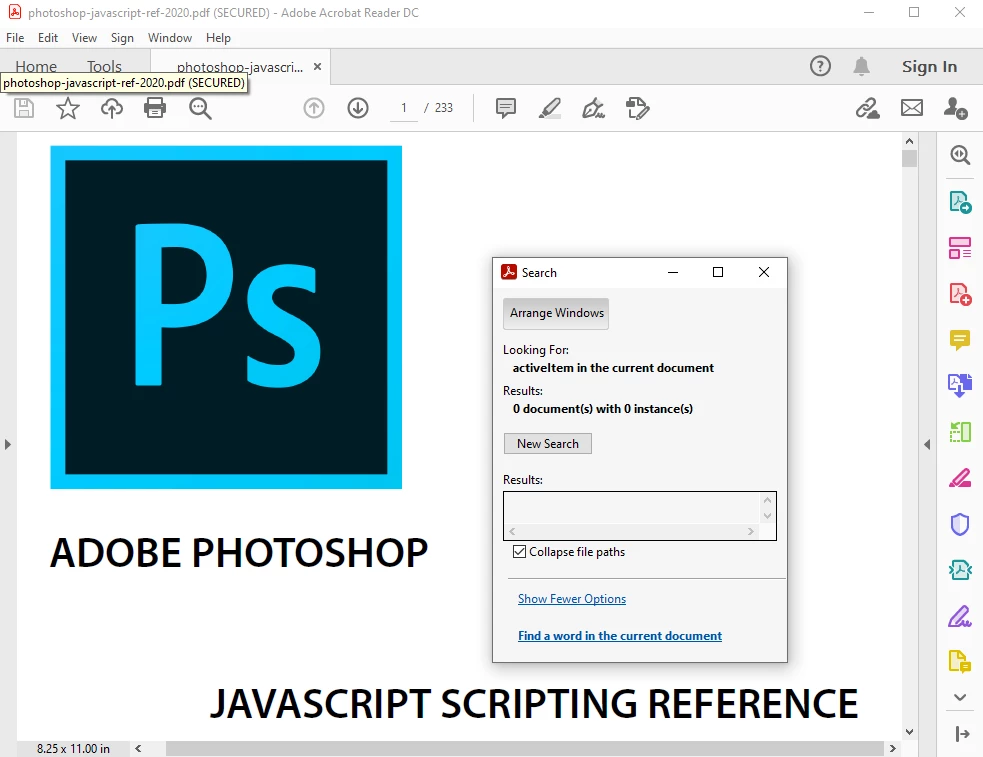This screenshot has height=757, width=983.
Task: Close the Search dialog window
Action: (x=764, y=272)
